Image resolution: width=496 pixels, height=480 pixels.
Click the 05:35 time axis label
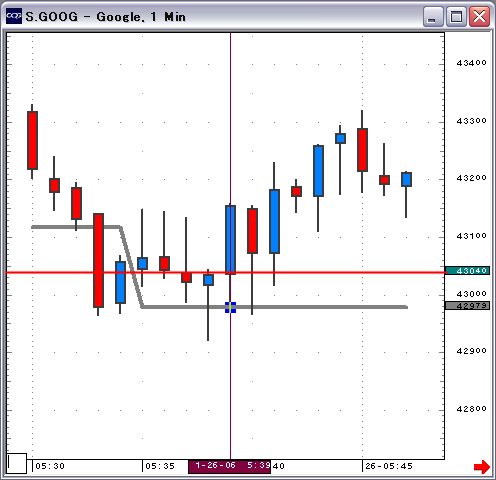pyautogui.click(x=160, y=466)
